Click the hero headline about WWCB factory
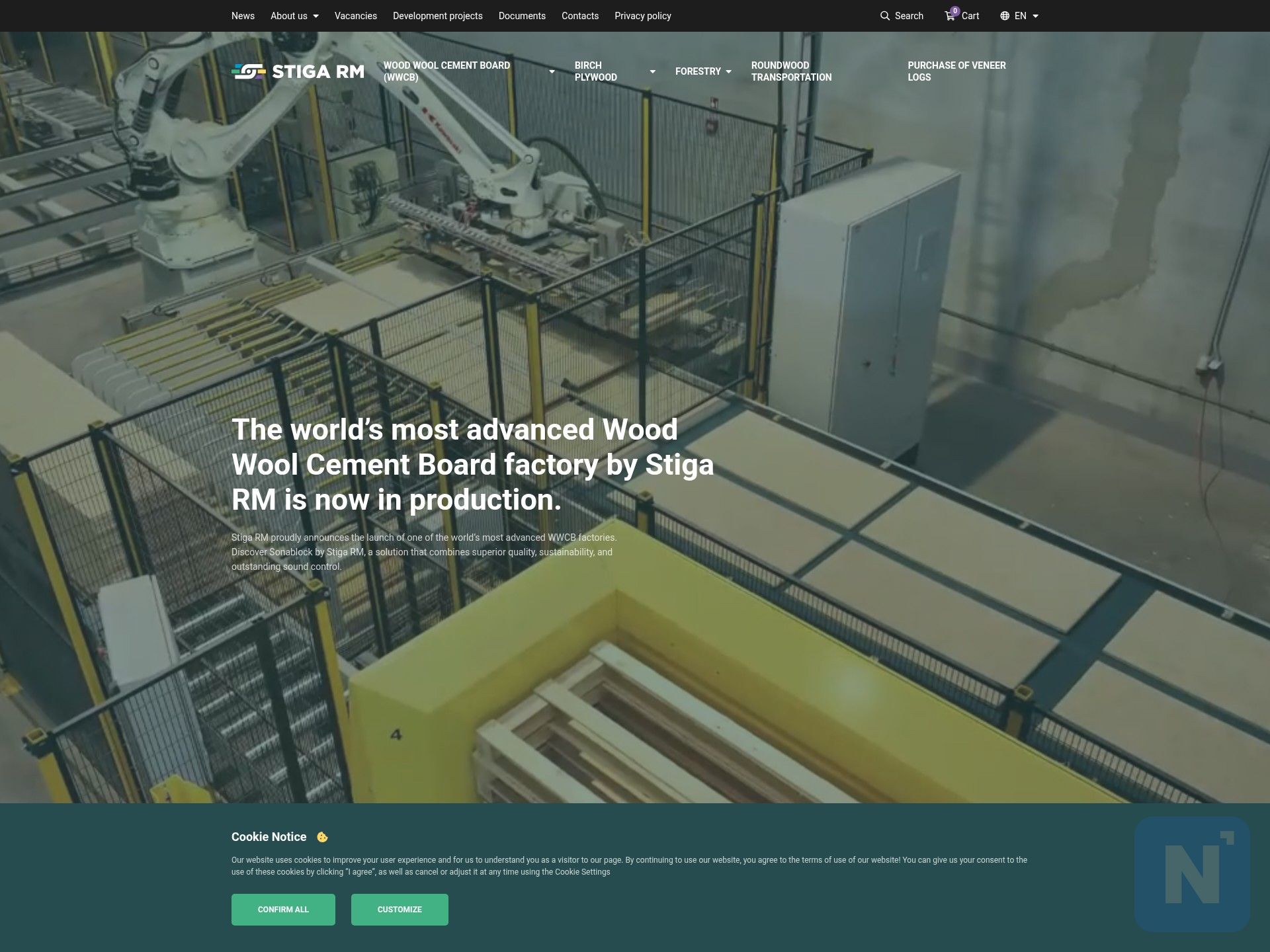 coord(473,464)
